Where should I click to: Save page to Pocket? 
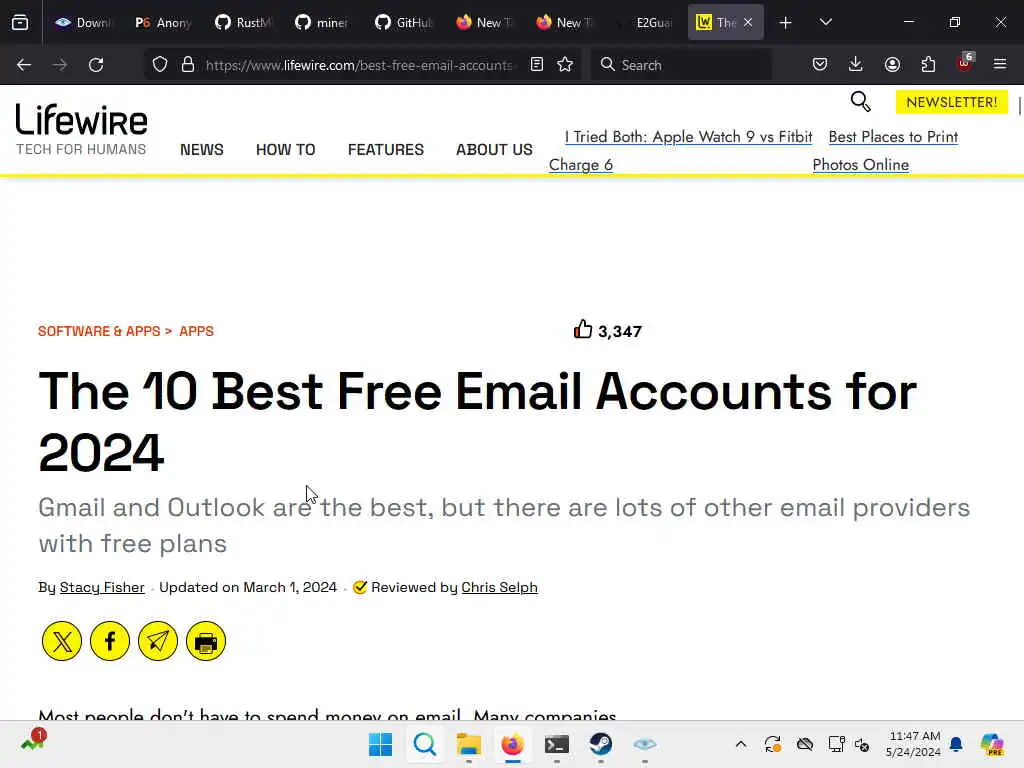pos(820,65)
